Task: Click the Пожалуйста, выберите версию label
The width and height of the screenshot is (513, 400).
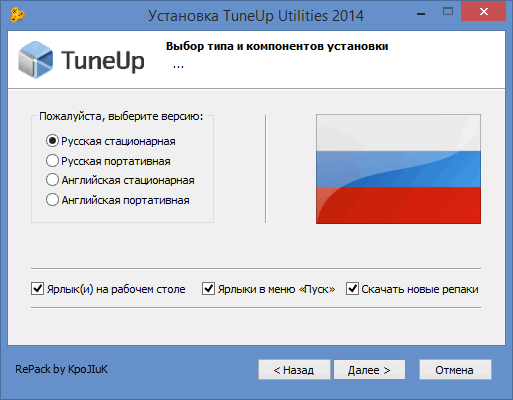Action: coord(121,116)
